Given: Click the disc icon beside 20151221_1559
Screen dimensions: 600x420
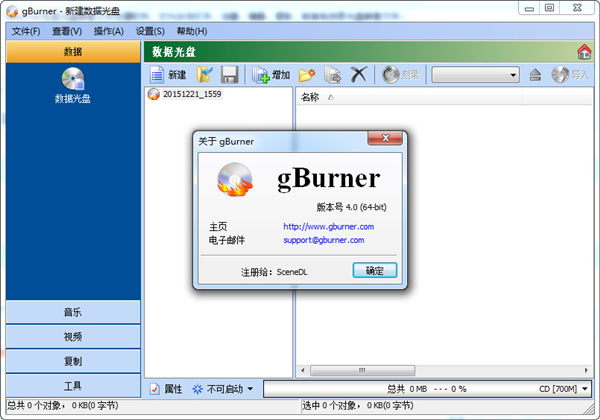Looking at the screenshot, I should (153, 94).
